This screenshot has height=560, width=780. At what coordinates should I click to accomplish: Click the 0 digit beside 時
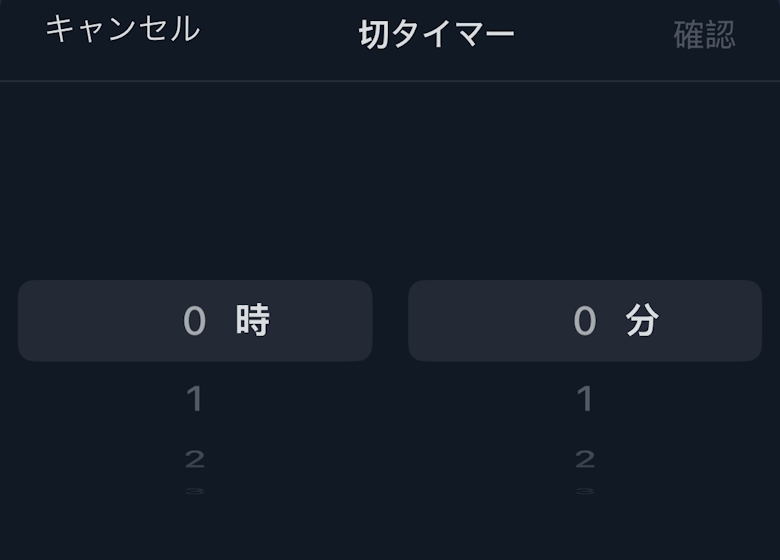[x=195, y=321]
